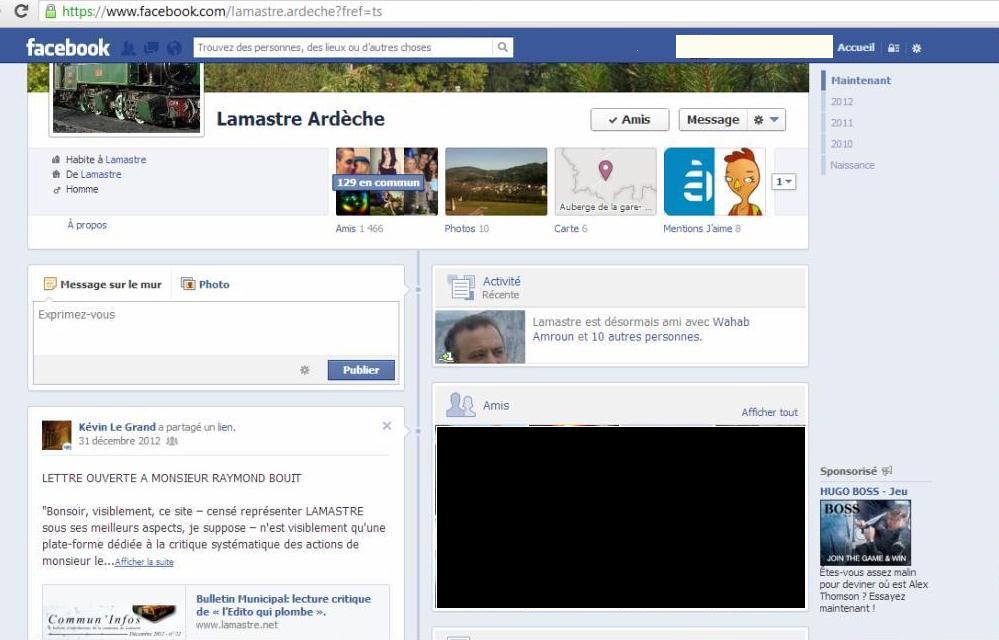Viewport: 999px width, 640px height.
Task: Dismiss Kévin Le Grand's post with X
Action: coord(387,426)
